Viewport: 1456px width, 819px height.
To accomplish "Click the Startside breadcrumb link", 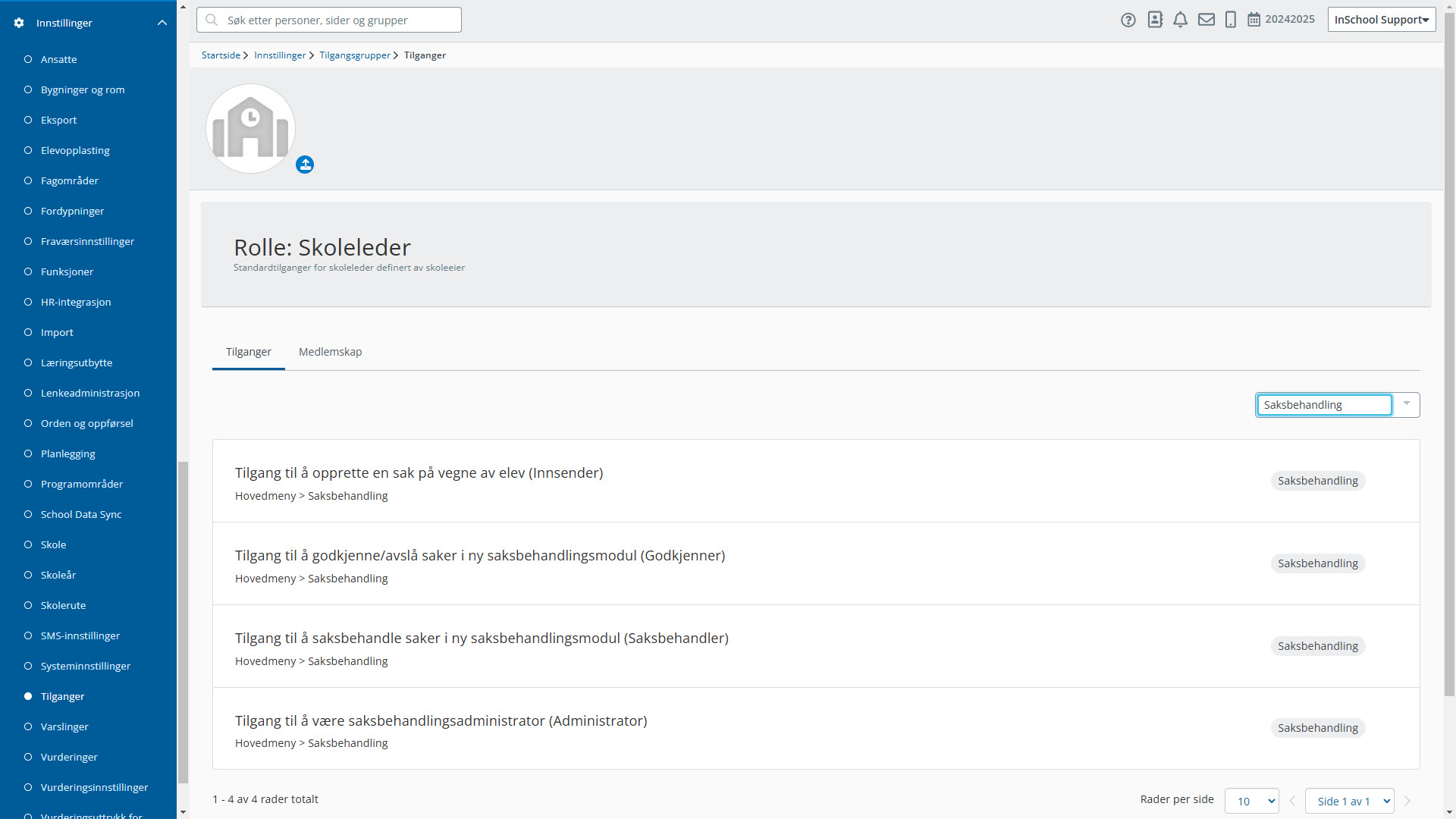I will [221, 55].
